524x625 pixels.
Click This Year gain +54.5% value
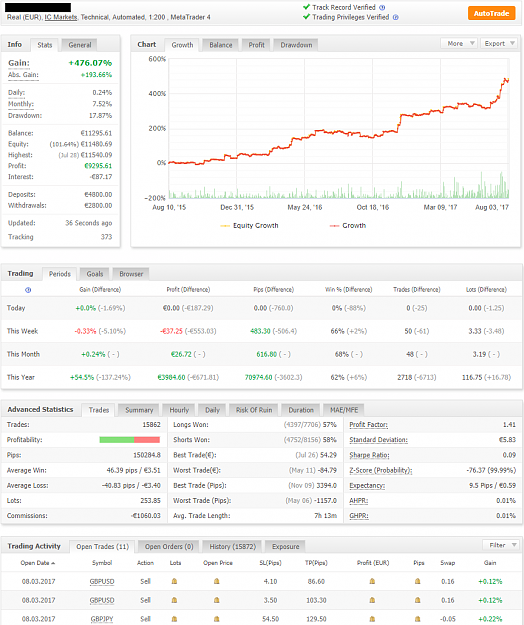[82, 377]
